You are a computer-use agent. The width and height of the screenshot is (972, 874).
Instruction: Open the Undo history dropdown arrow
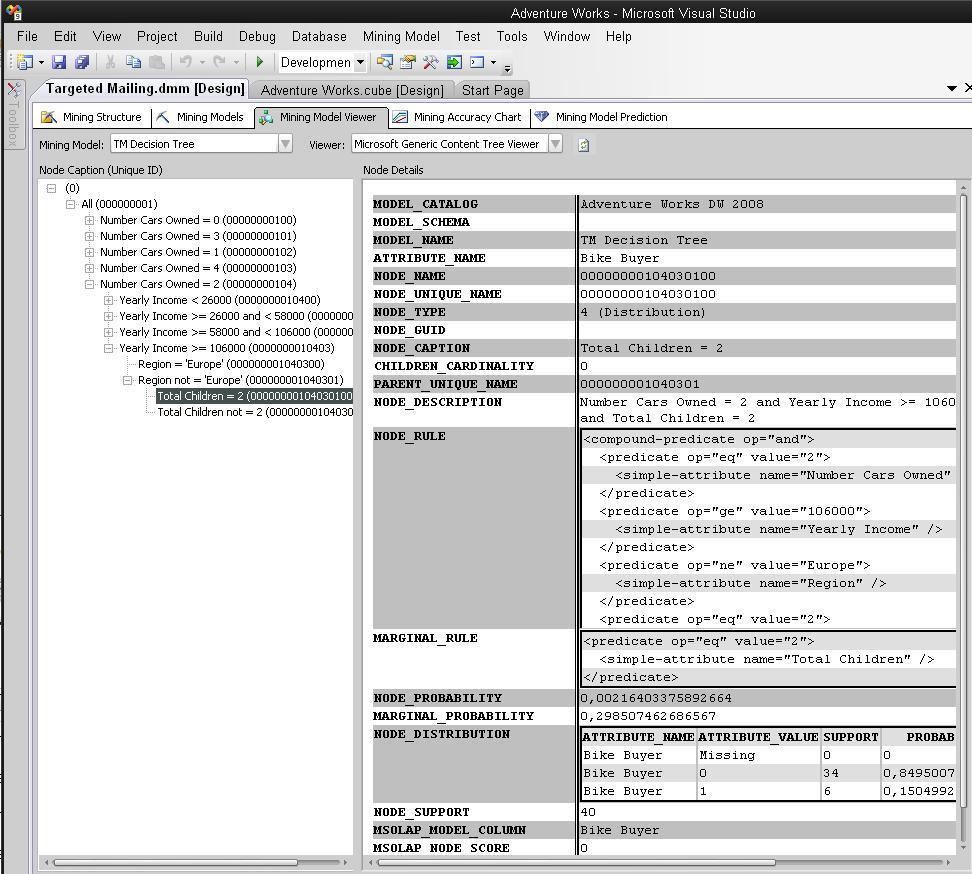(x=202, y=63)
